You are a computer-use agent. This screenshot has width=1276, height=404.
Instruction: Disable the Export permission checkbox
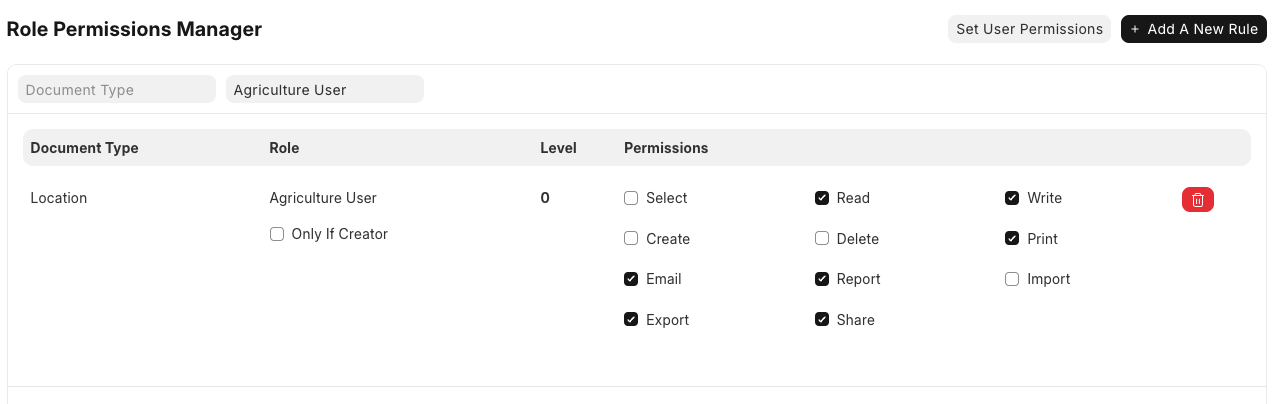click(631, 320)
